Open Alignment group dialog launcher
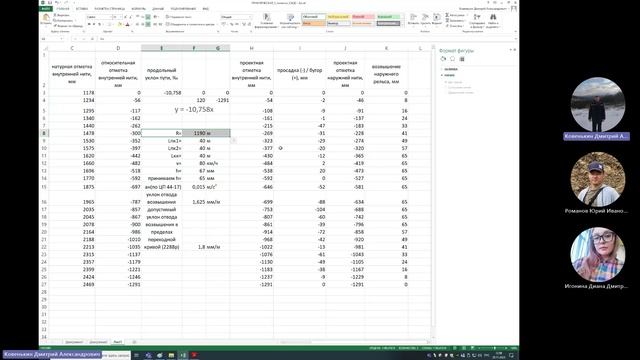 218,31
